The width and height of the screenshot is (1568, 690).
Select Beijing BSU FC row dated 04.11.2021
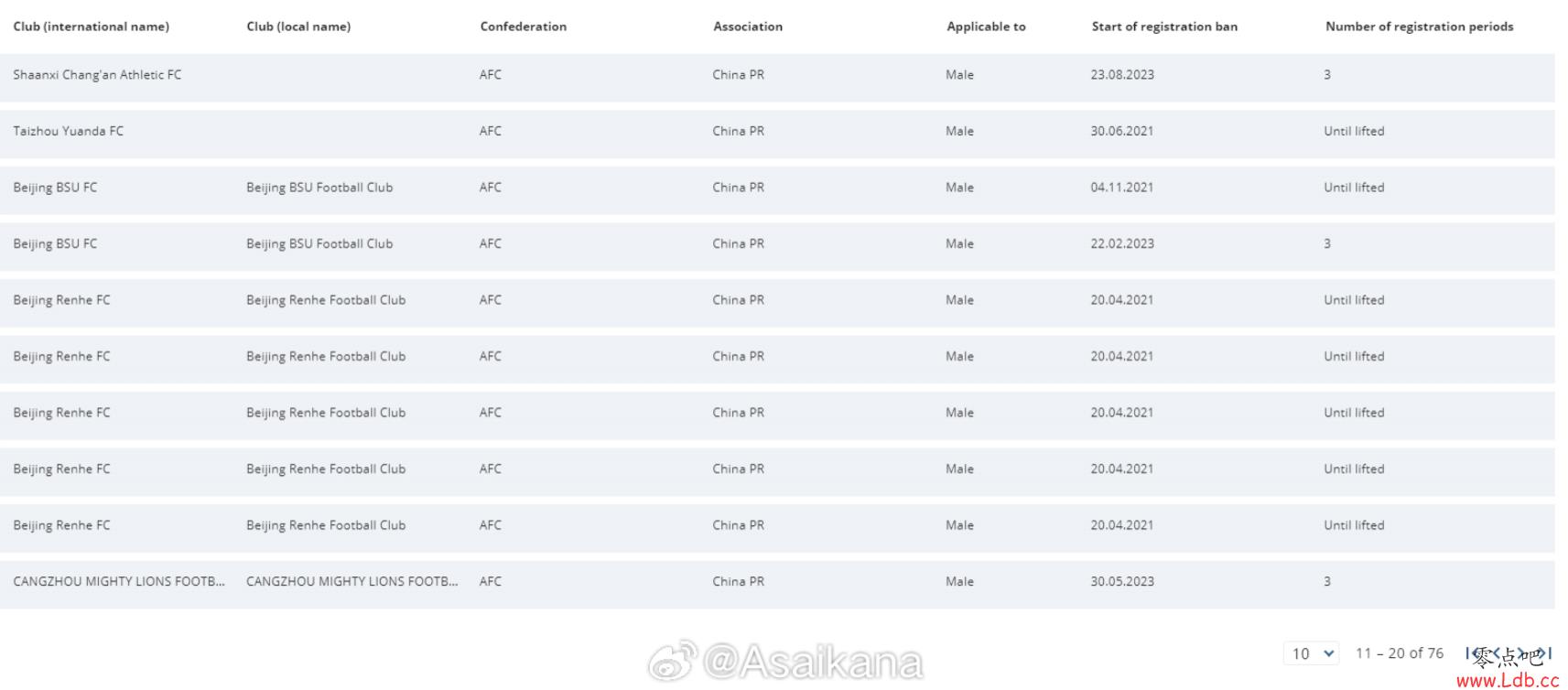tap(55, 188)
